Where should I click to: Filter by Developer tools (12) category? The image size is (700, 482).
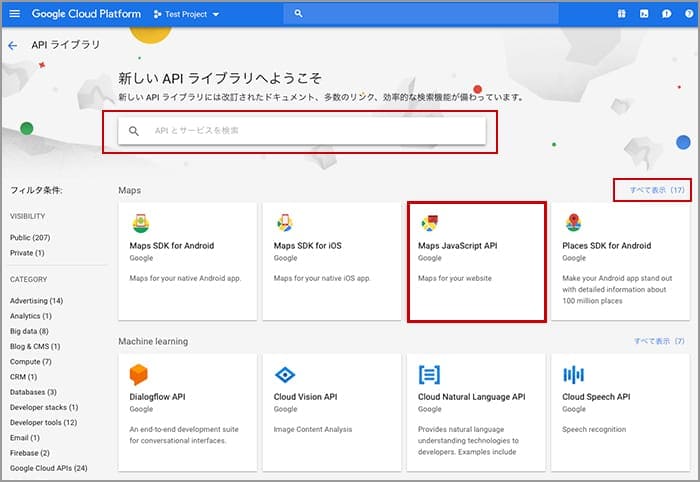[x=43, y=422]
